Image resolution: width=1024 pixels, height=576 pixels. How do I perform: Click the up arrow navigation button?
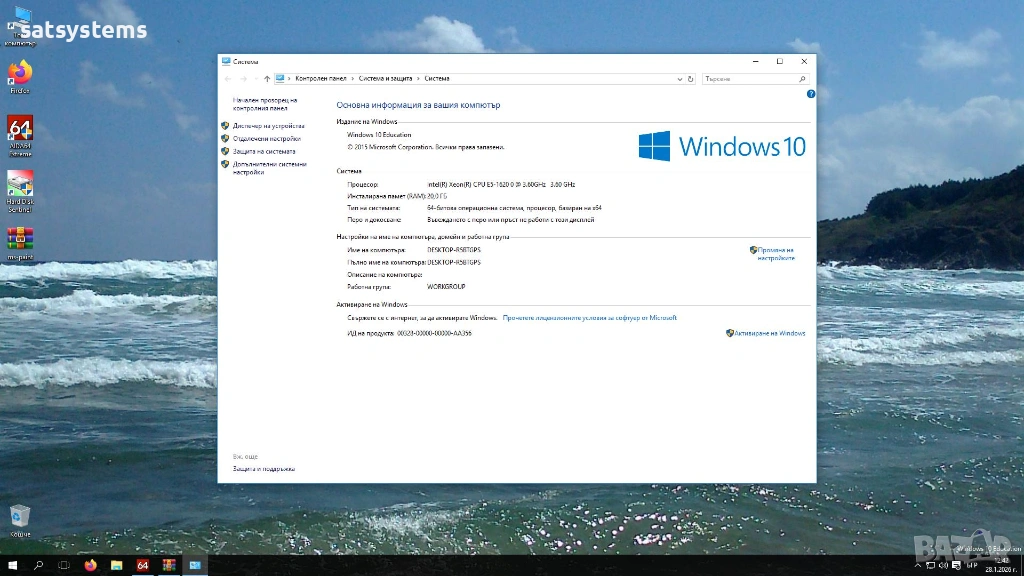[x=266, y=78]
